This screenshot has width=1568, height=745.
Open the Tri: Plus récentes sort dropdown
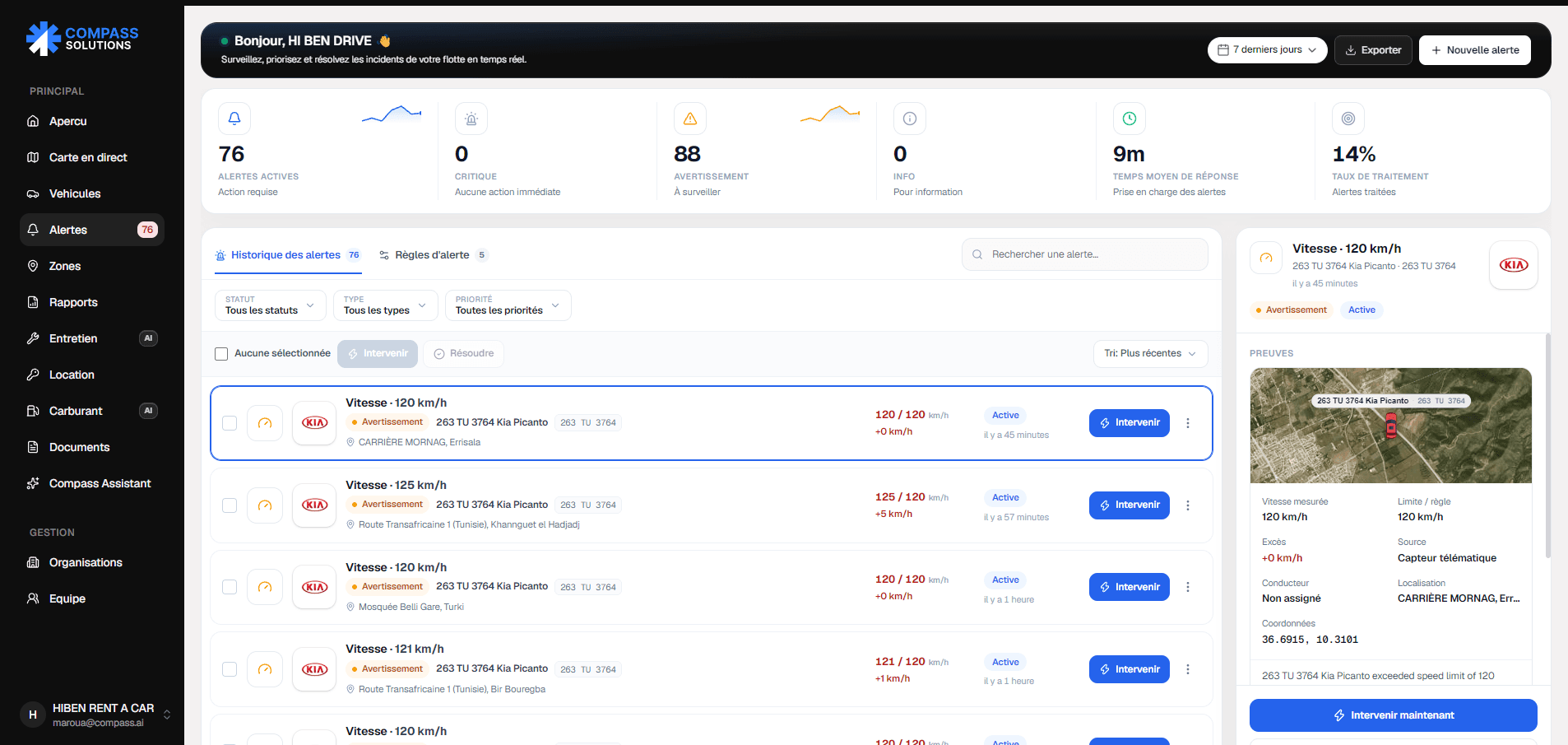coord(1150,354)
